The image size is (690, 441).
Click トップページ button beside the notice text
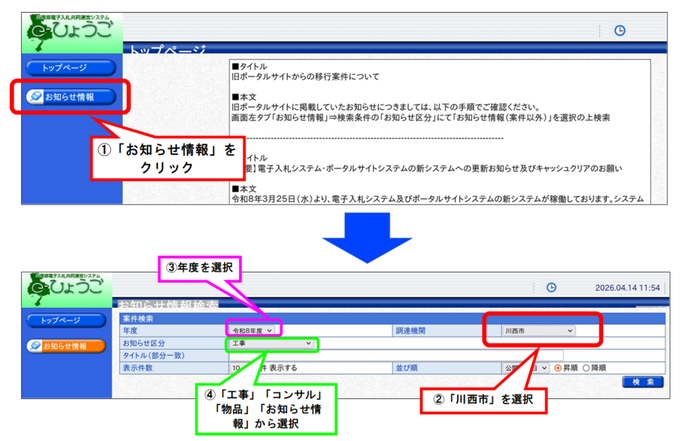point(71,68)
